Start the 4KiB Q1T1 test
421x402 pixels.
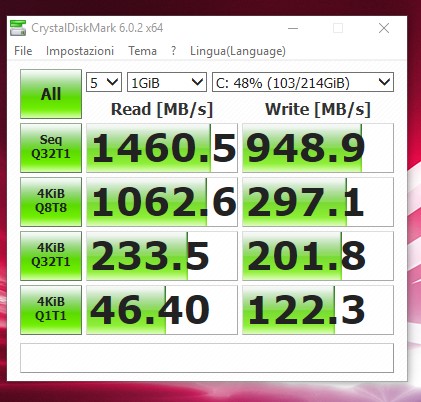tap(51, 310)
